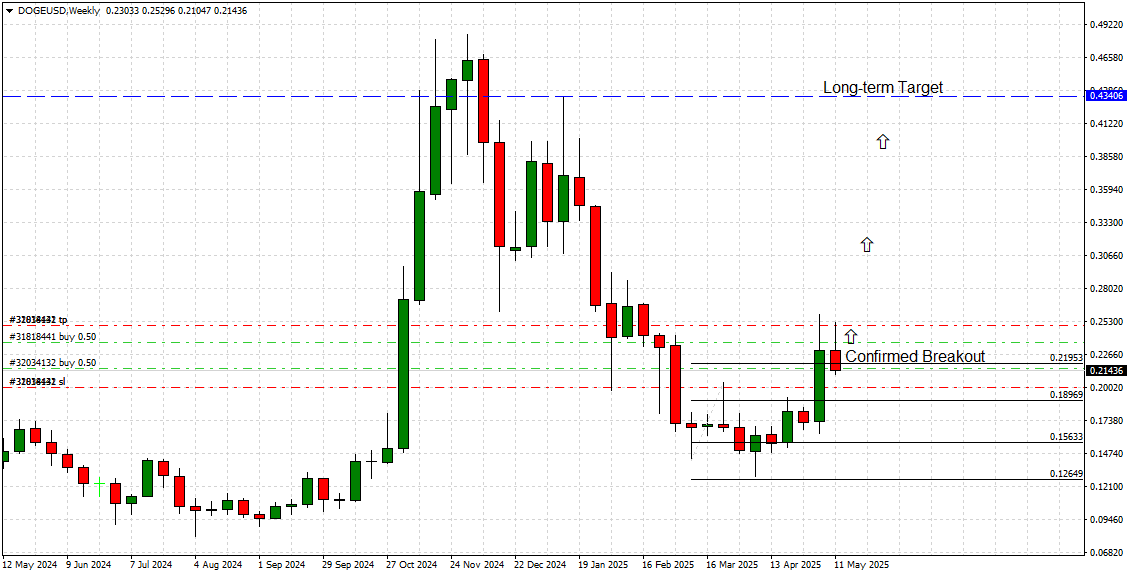The height and width of the screenshot is (576, 1130).
Task: Click order label #32034132 buy 0.50
Action: point(52,363)
